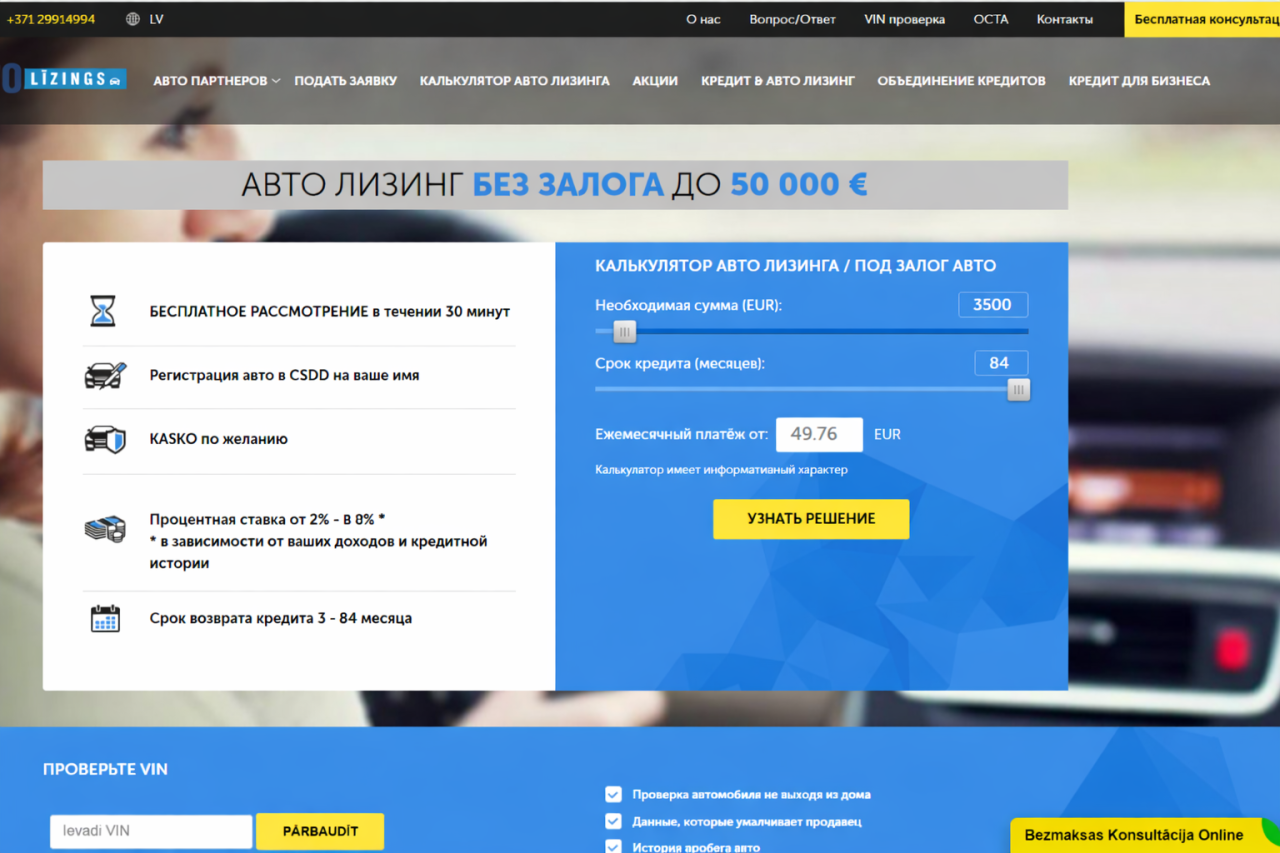
Task: Expand the АВТО ПАРТНЕРОВ dropdown menu
Action: point(216,81)
